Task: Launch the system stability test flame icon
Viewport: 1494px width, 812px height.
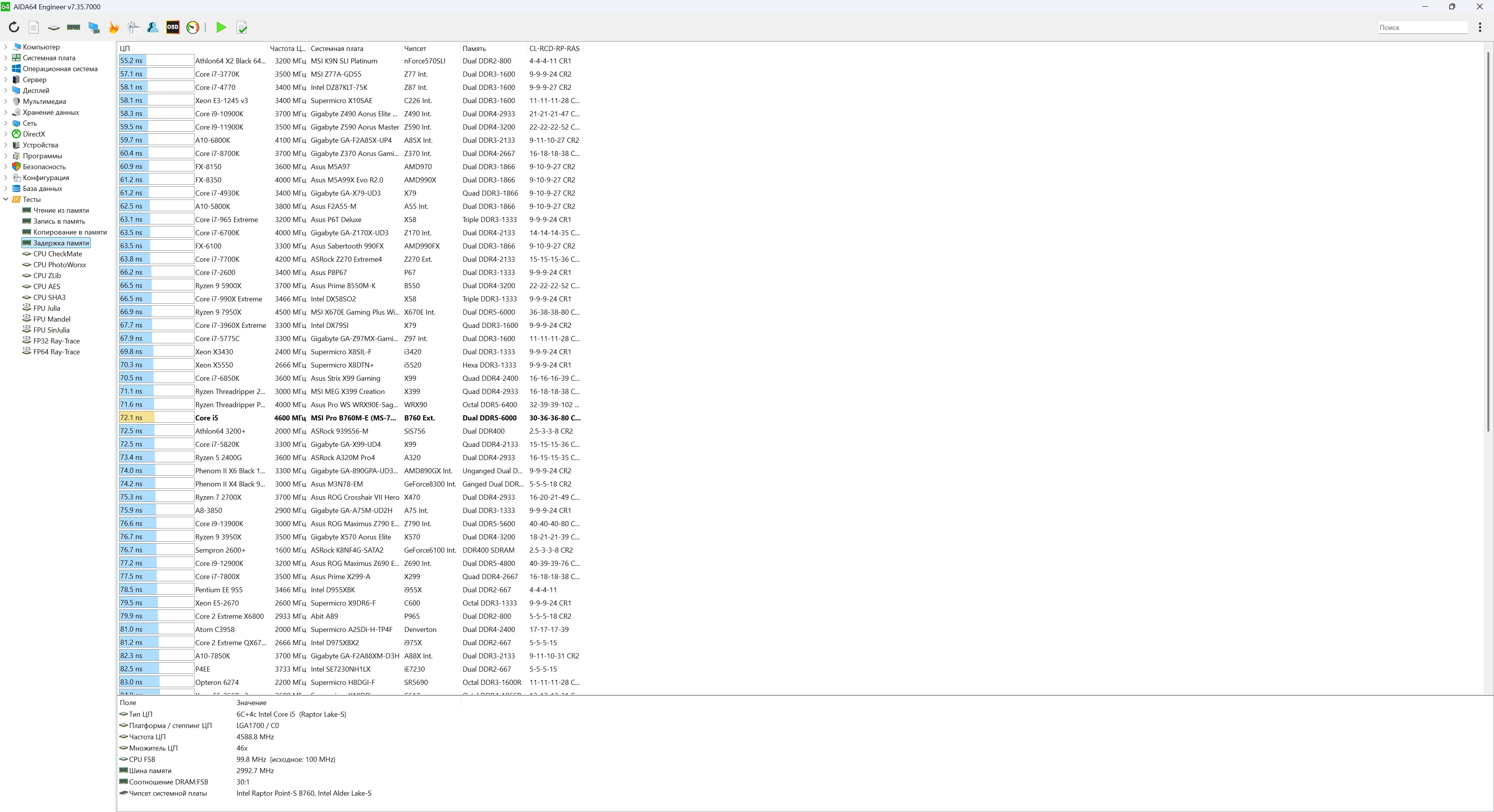Action: pos(114,27)
